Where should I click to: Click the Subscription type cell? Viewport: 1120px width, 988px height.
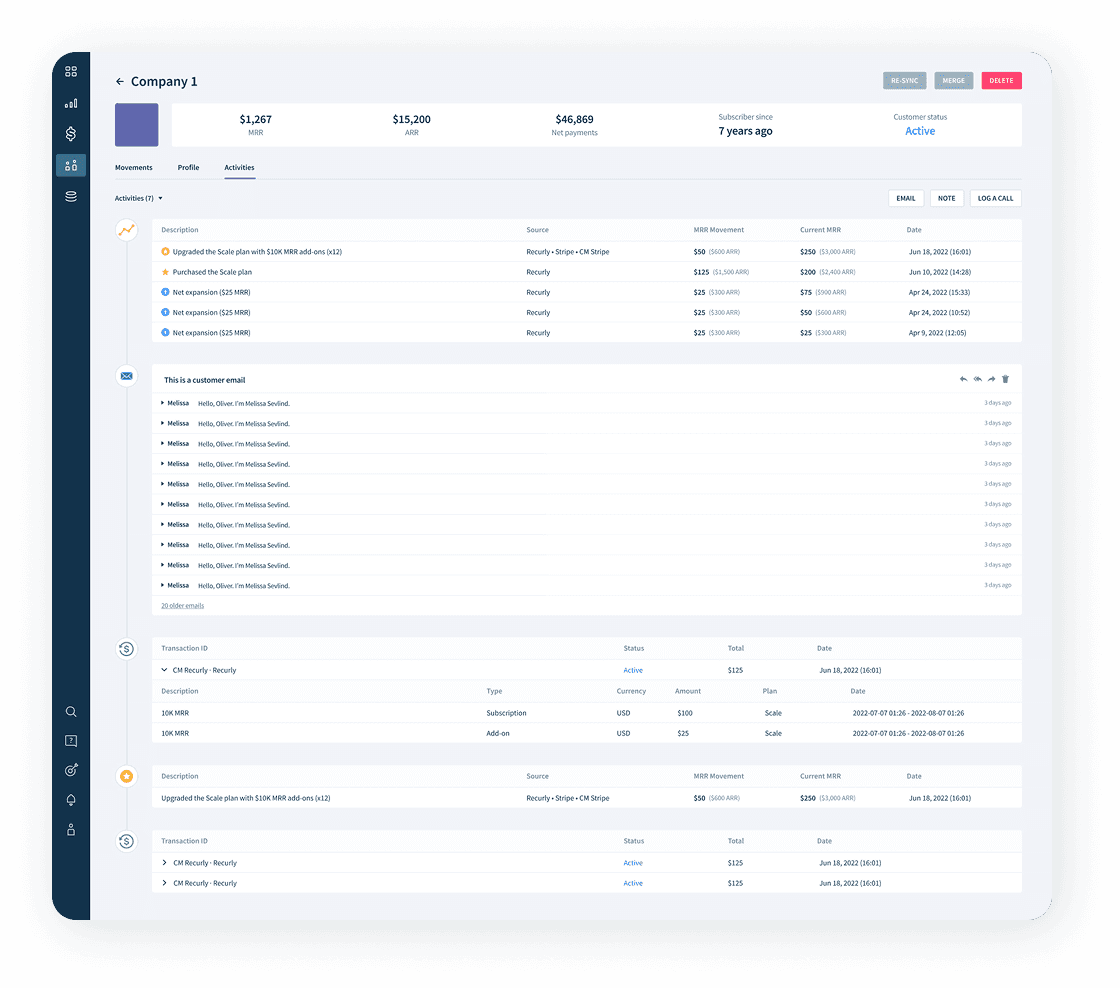(x=506, y=713)
